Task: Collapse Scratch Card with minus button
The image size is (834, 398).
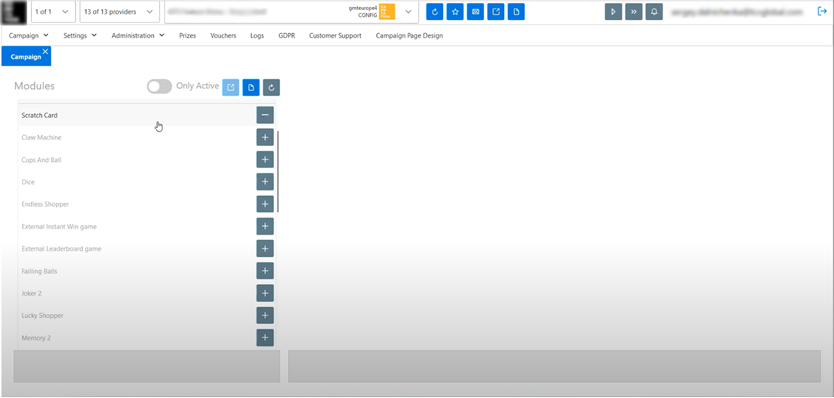Action: (265, 115)
